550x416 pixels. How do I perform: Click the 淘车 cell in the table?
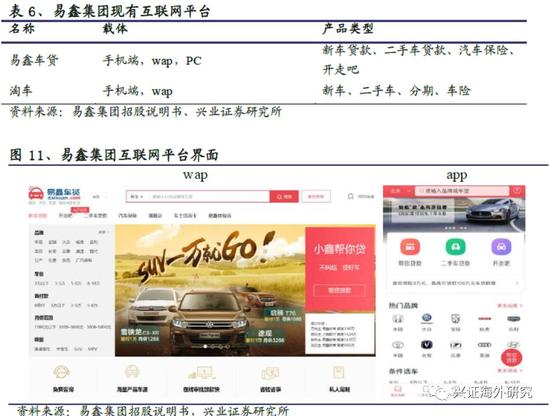tap(21, 90)
